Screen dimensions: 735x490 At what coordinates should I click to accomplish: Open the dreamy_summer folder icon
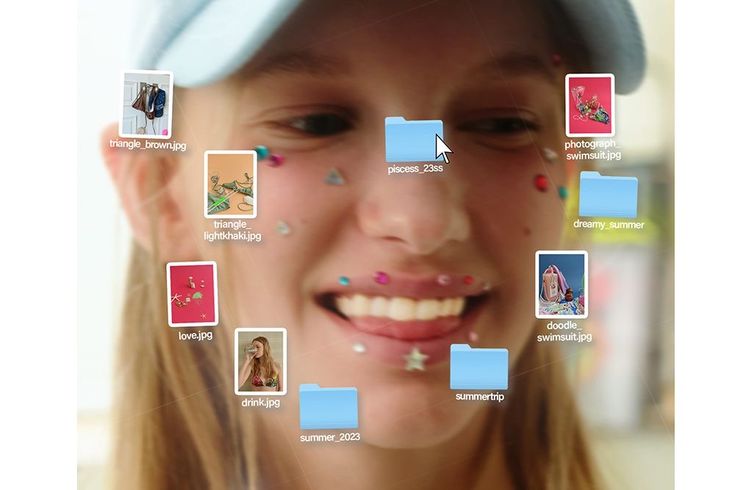pyautogui.click(x=608, y=195)
